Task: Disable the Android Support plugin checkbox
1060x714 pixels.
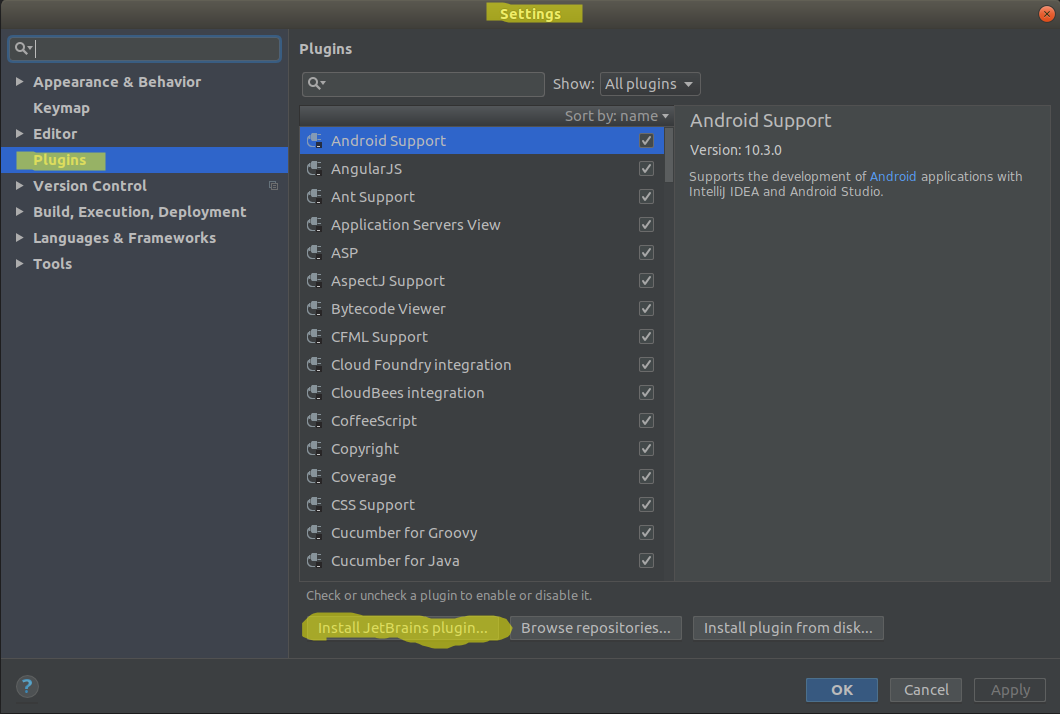Action: [x=646, y=141]
